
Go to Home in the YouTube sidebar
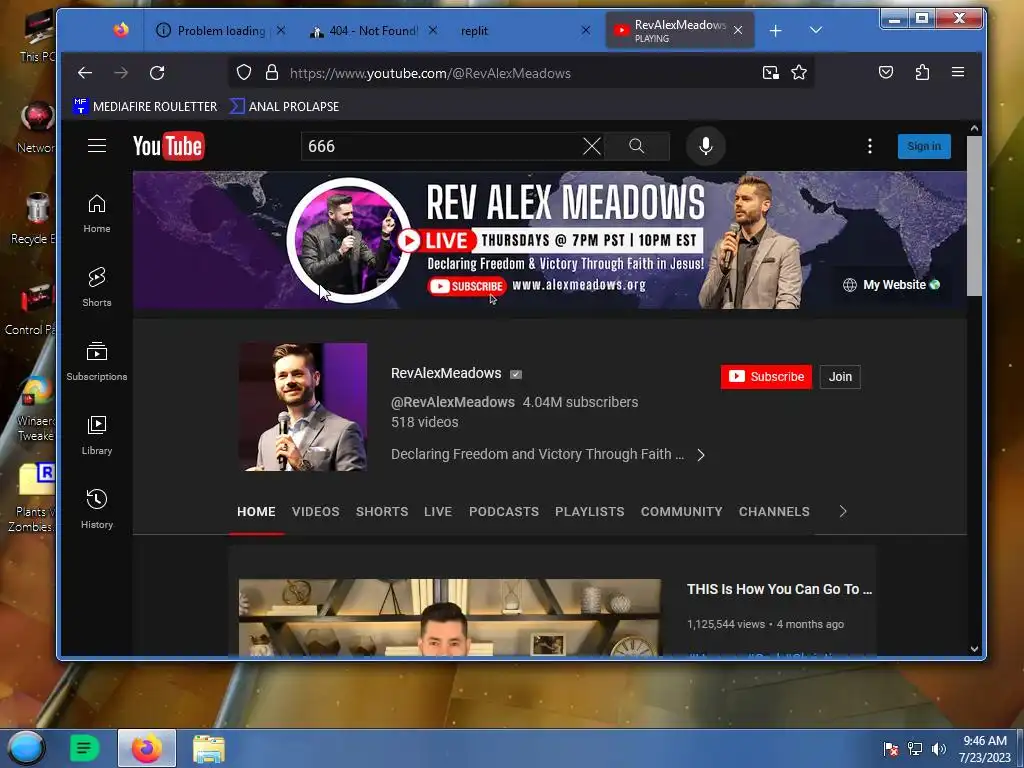(97, 214)
